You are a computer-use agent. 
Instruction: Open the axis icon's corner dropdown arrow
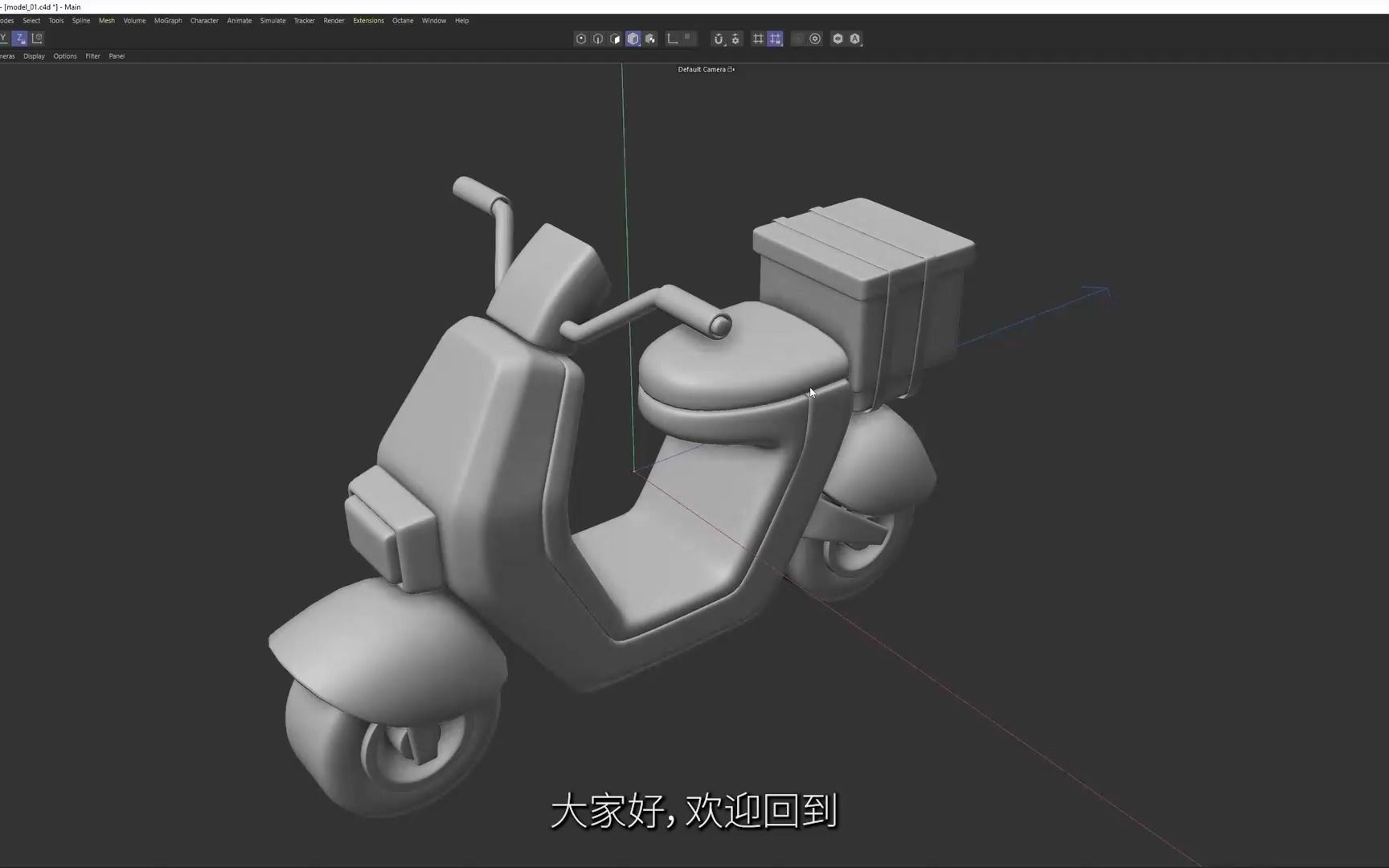coord(861,45)
